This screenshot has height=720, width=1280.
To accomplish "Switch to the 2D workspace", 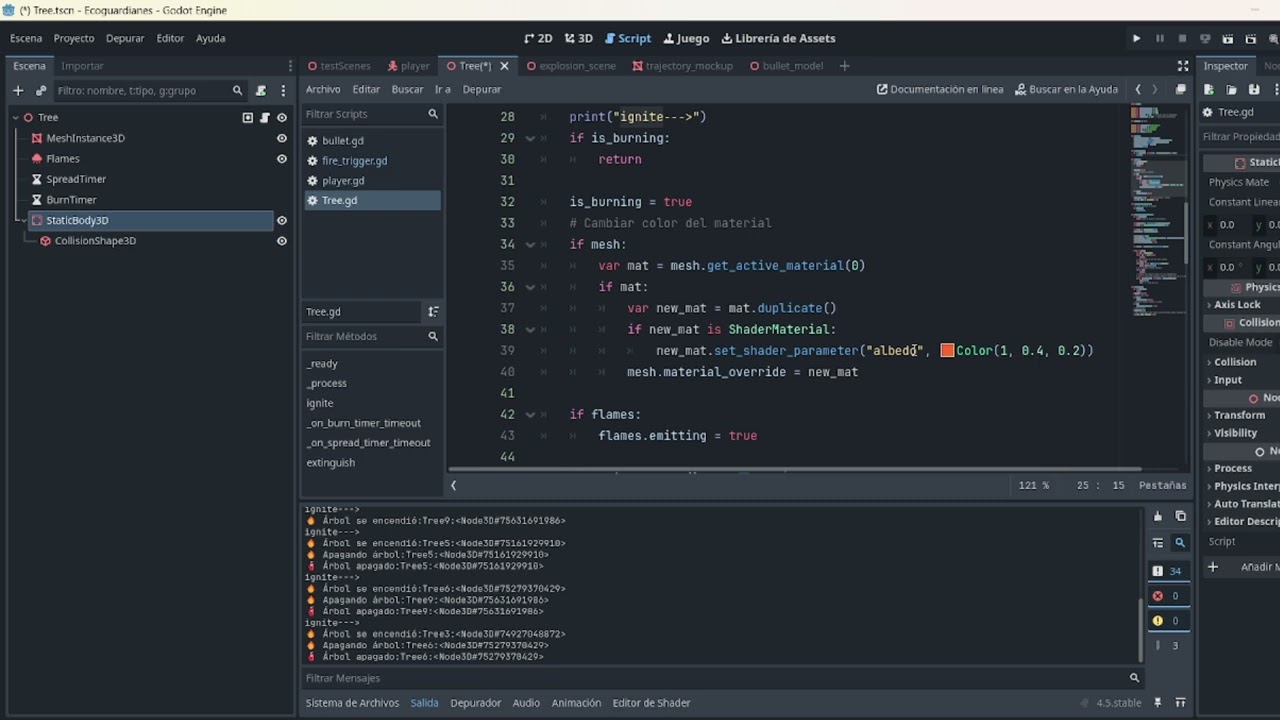I will [x=538, y=38].
